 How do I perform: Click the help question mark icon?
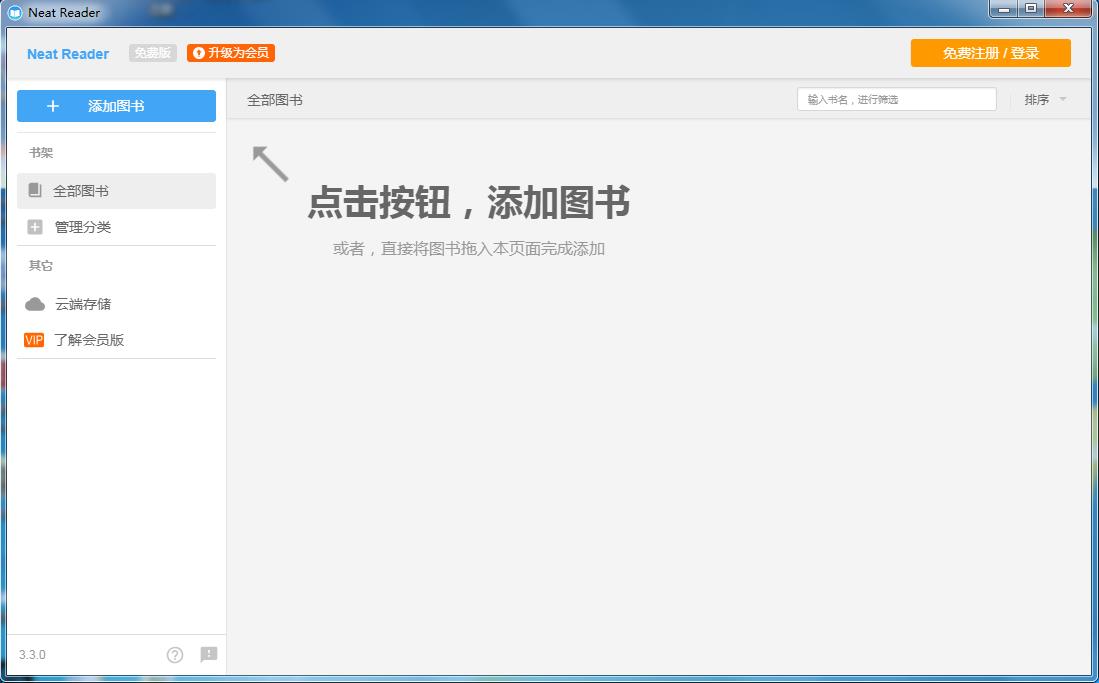coord(175,654)
